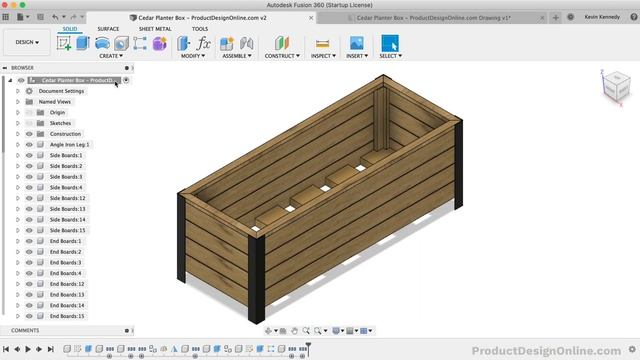The image size is (640, 360).
Task: Hide the Construction folder
Action: pyautogui.click(x=29, y=134)
